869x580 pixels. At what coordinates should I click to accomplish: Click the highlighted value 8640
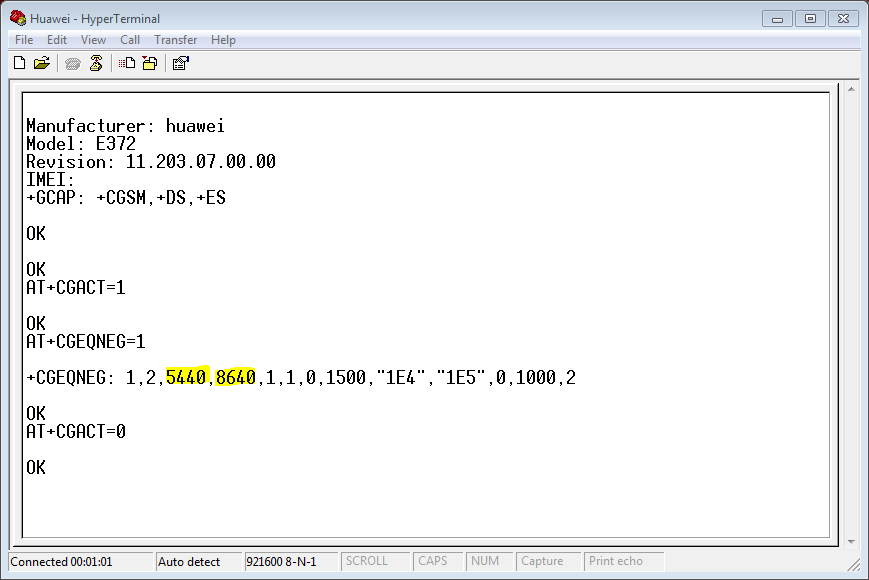point(236,377)
